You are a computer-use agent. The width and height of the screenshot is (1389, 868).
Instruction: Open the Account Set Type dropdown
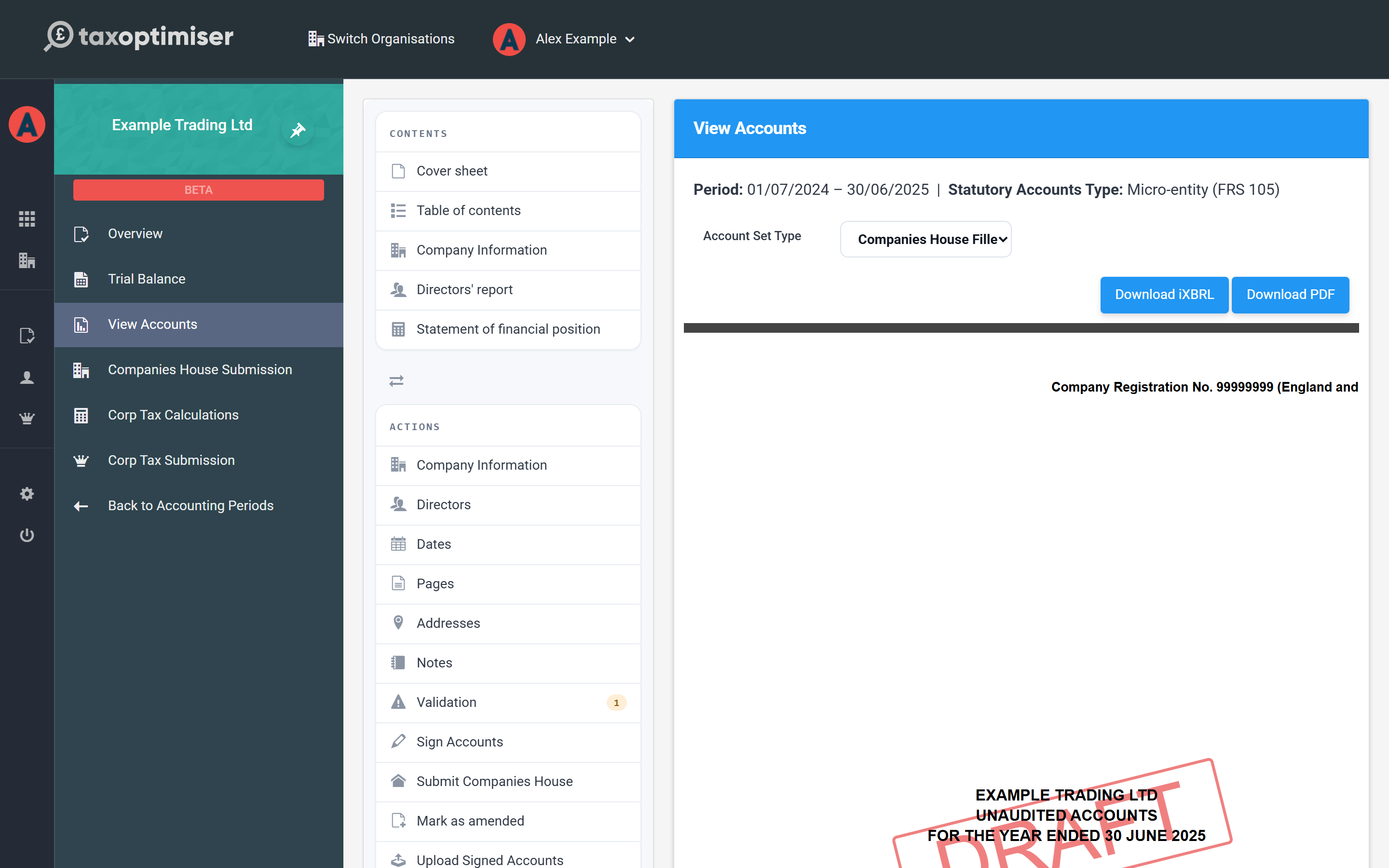pos(926,239)
